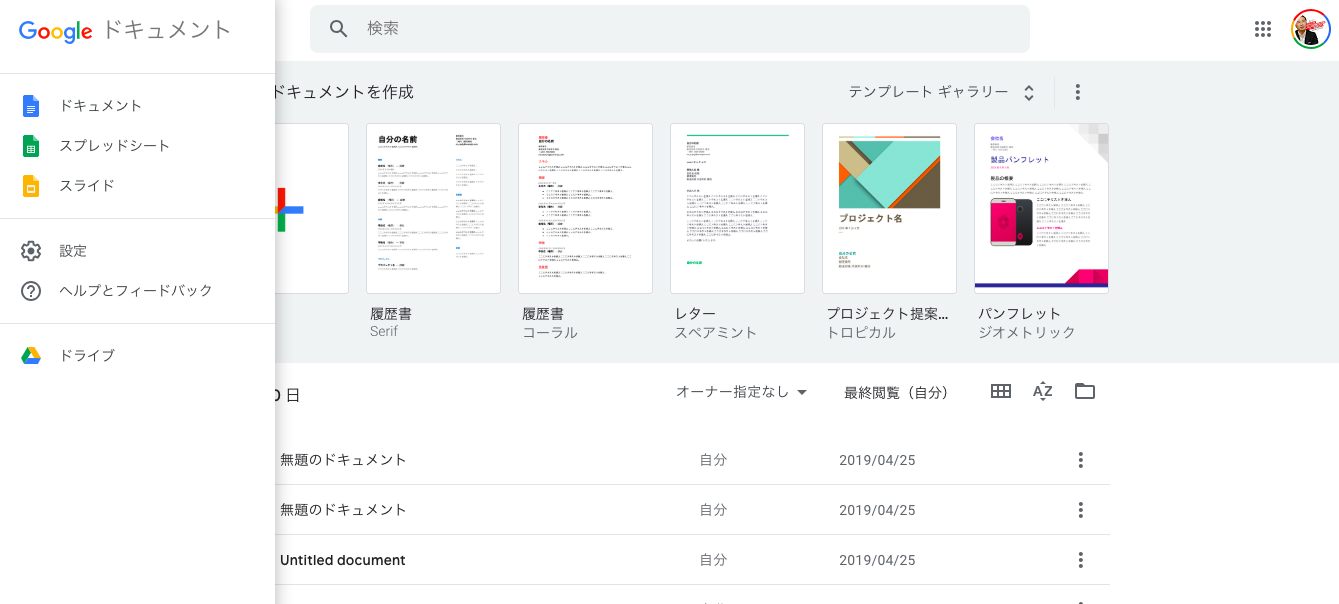Click the account profile avatar
Screen dimensions: 1339x604
click(x=1310, y=29)
